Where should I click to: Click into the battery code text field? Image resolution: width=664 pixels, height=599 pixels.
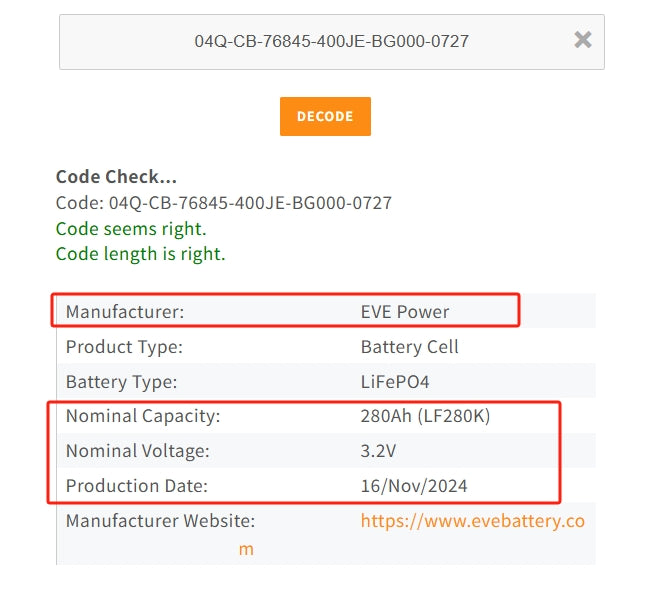coord(331,42)
